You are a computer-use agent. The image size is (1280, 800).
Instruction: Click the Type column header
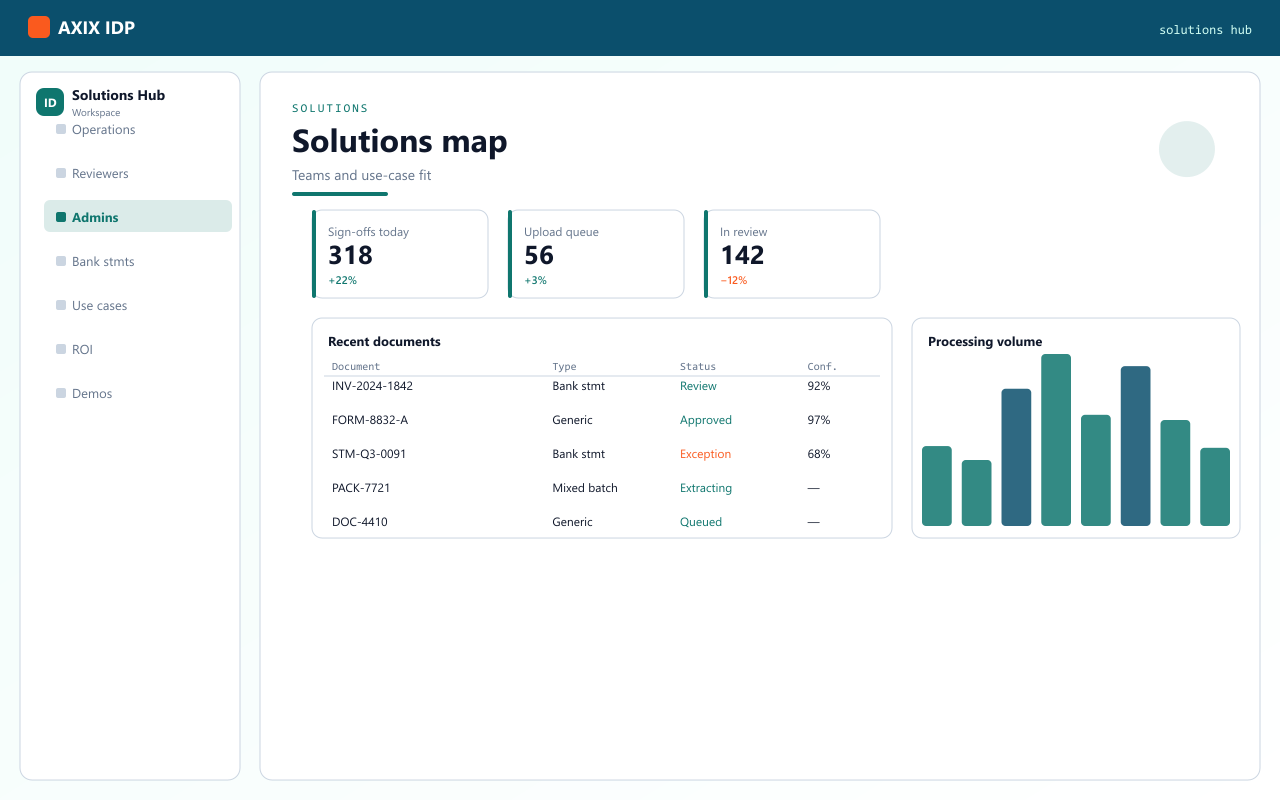(565, 367)
